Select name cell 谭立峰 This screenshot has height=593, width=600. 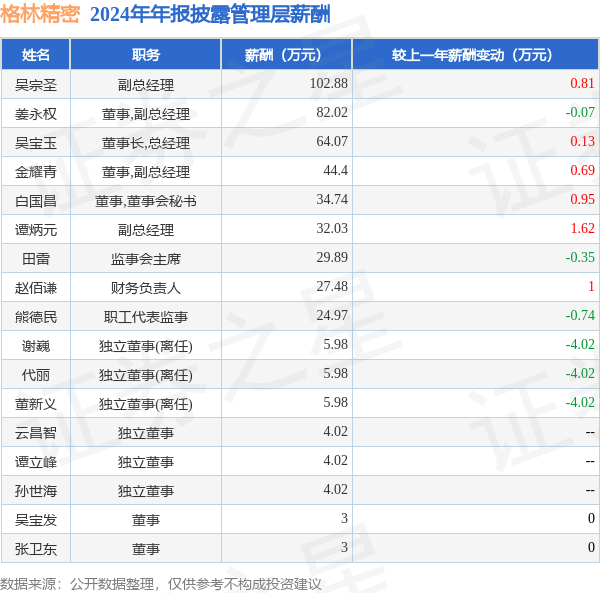tap(36, 463)
